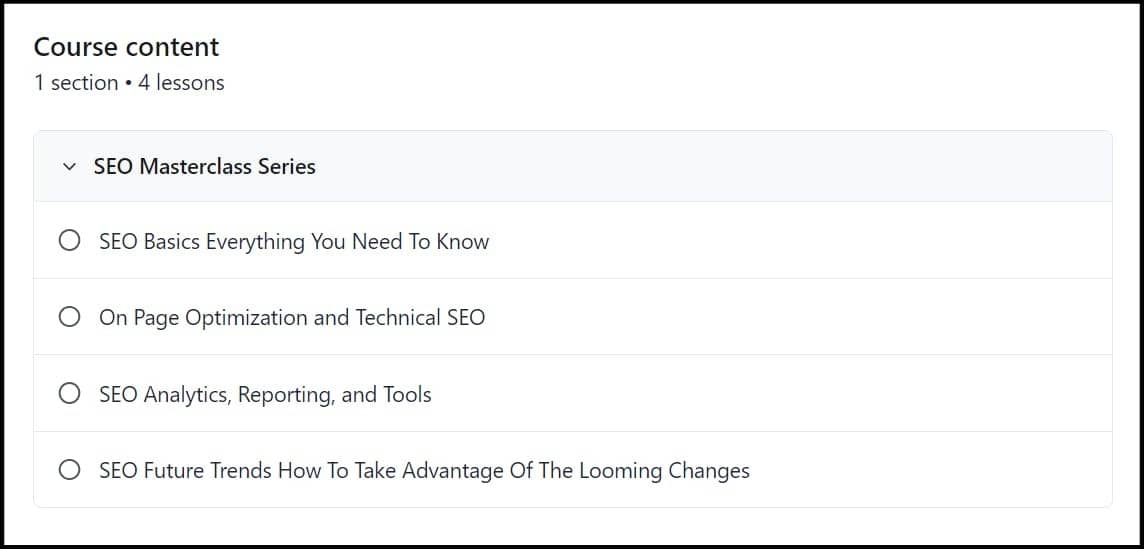The height and width of the screenshot is (549, 1144).
Task: Click the '1 section' summary text
Action: point(76,83)
